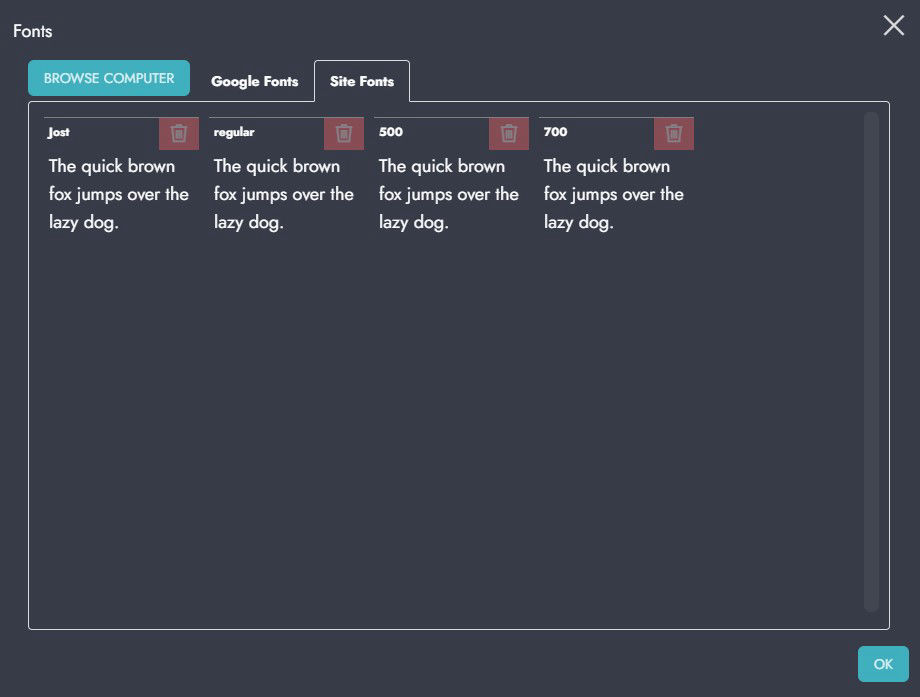Image resolution: width=920 pixels, height=697 pixels.
Task: Click the regular variant label
Action: coord(234,132)
